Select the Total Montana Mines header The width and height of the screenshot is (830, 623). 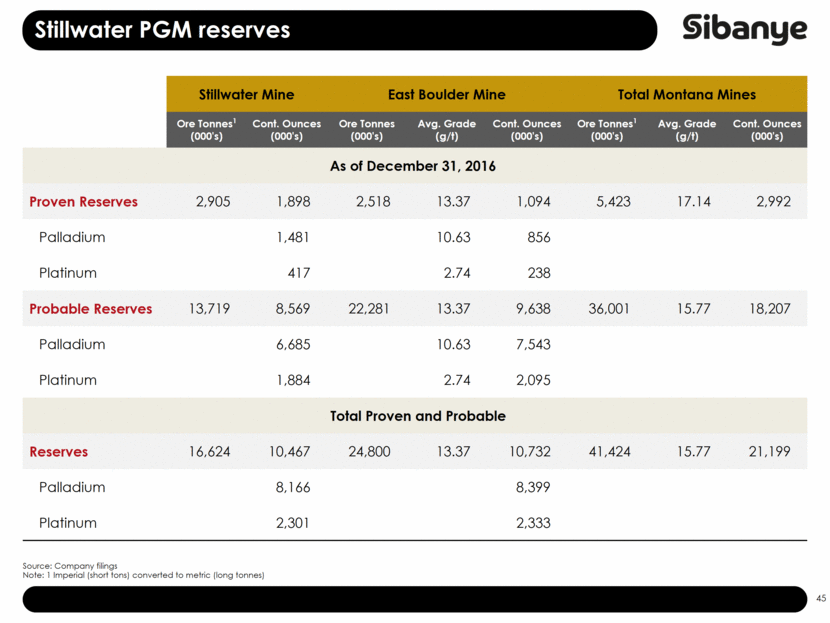coord(687,94)
